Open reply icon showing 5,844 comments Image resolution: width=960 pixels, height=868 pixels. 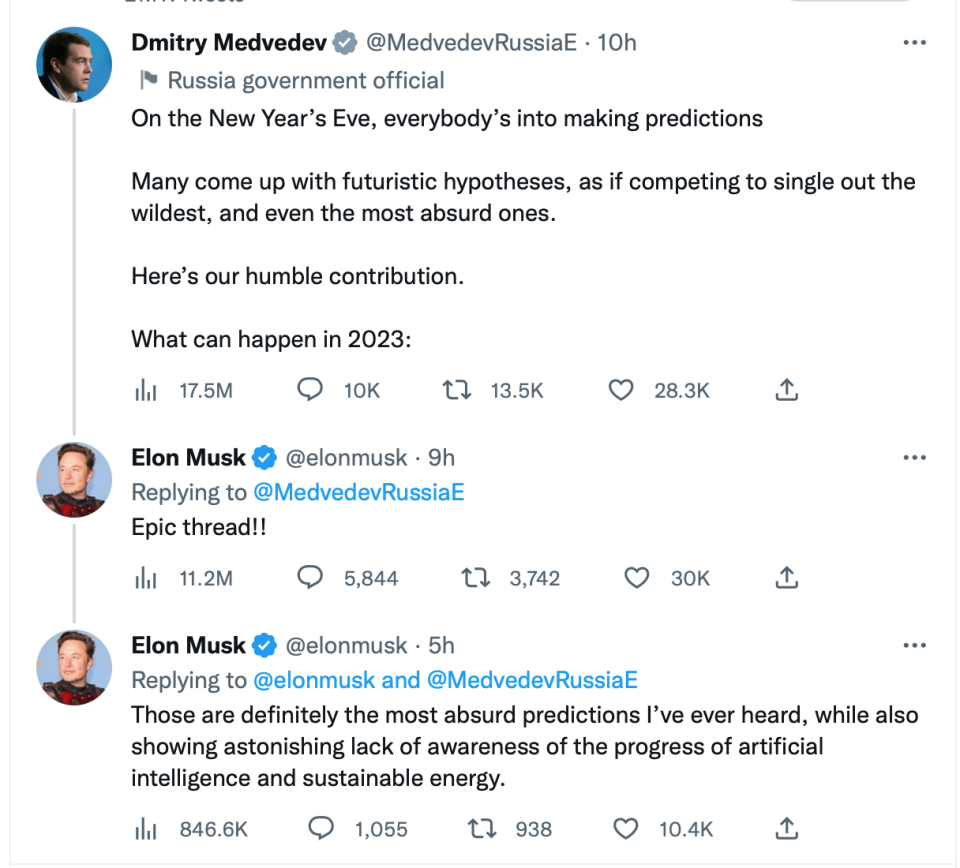(311, 578)
